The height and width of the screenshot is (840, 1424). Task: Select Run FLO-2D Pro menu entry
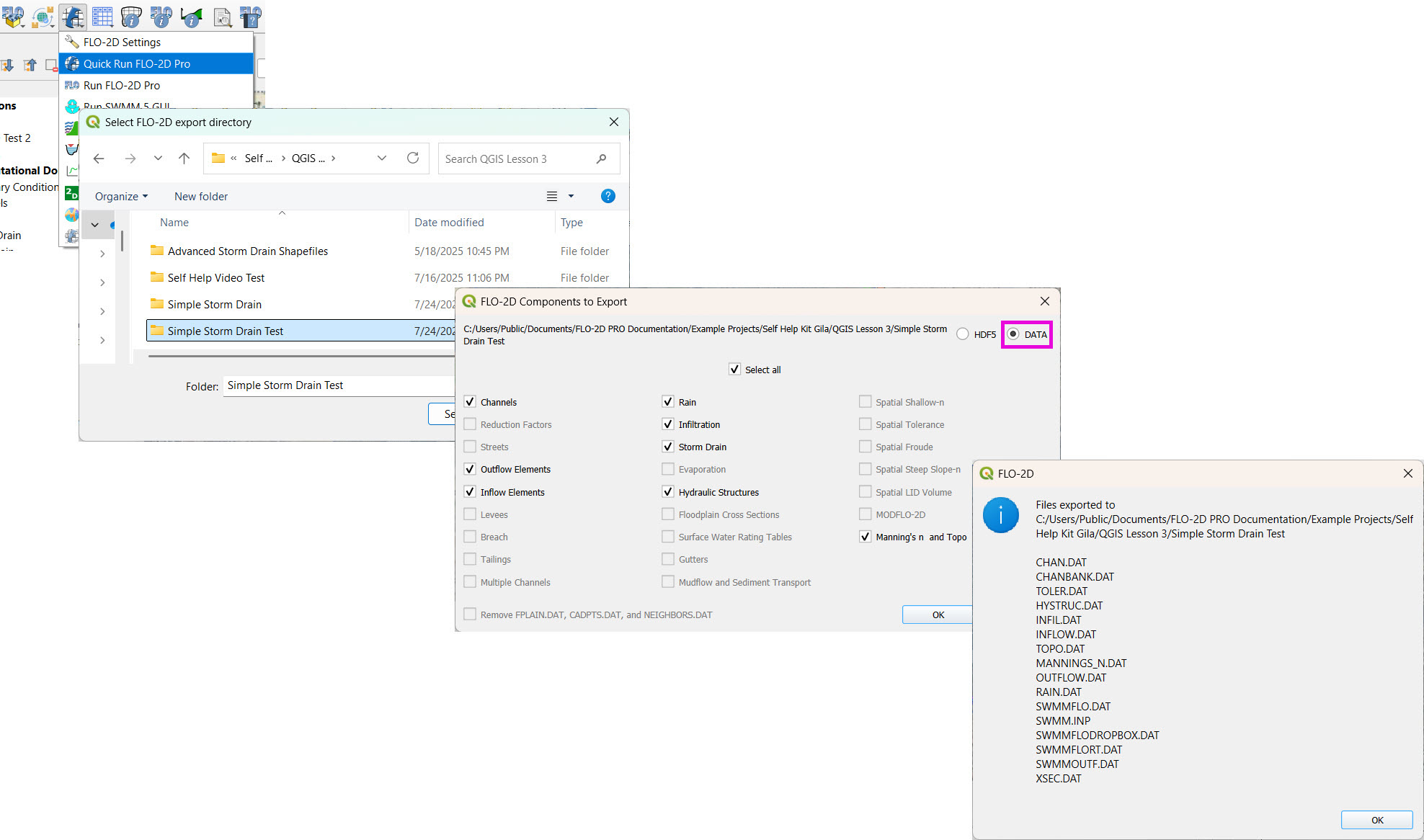(122, 85)
